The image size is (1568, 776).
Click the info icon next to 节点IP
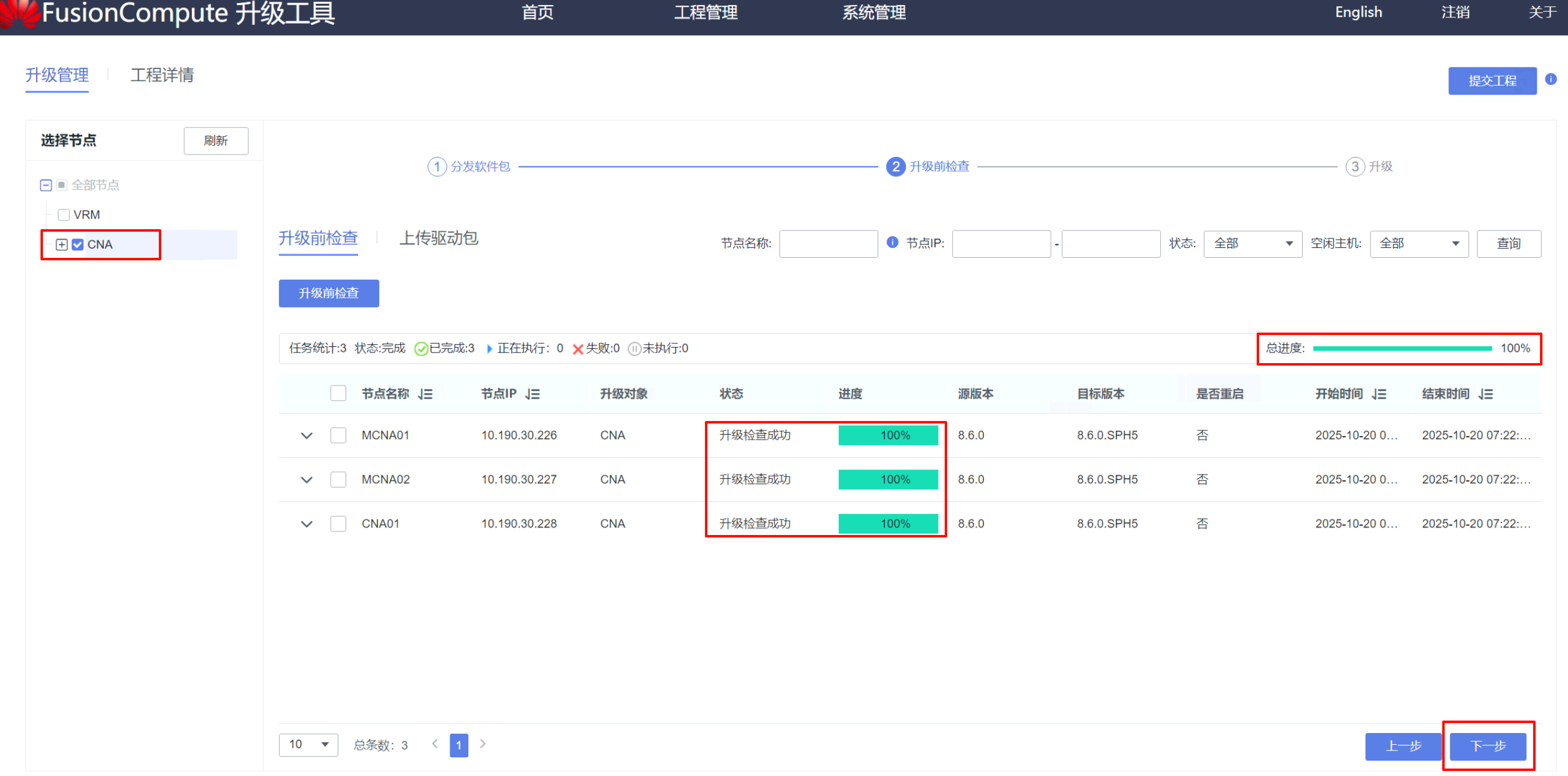pyautogui.click(x=892, y=242)
